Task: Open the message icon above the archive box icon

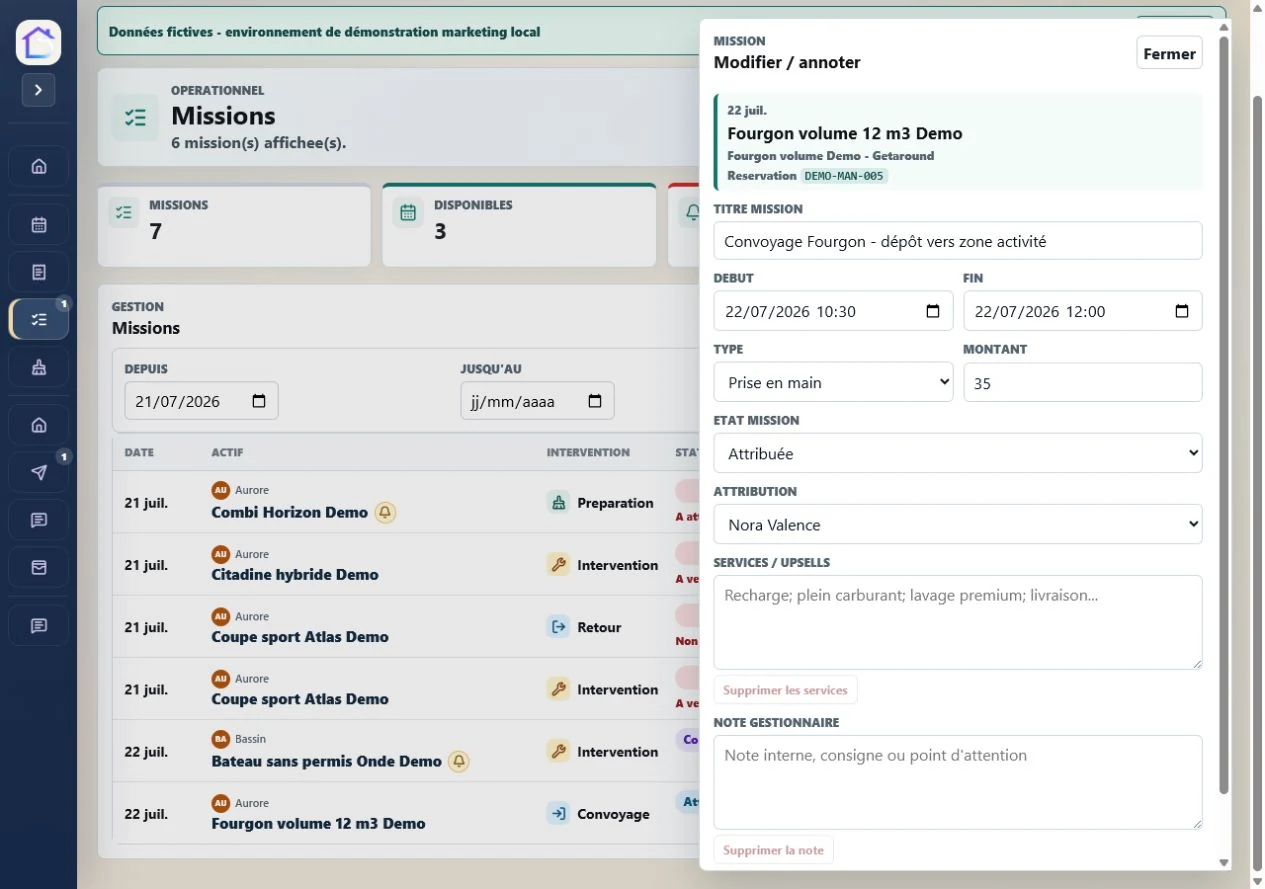Action: click(39, 520)
